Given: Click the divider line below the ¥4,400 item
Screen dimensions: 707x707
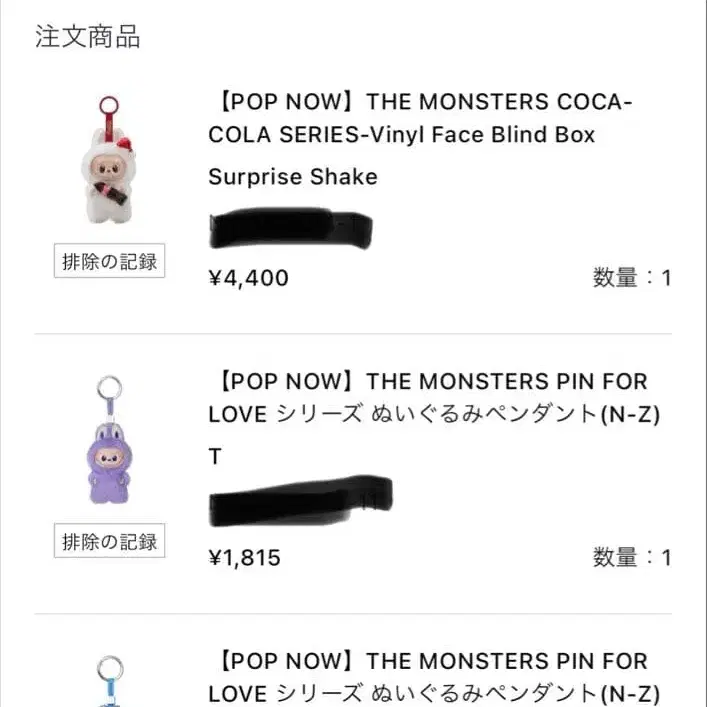Looking at the screenshot, I should (353, 334).
